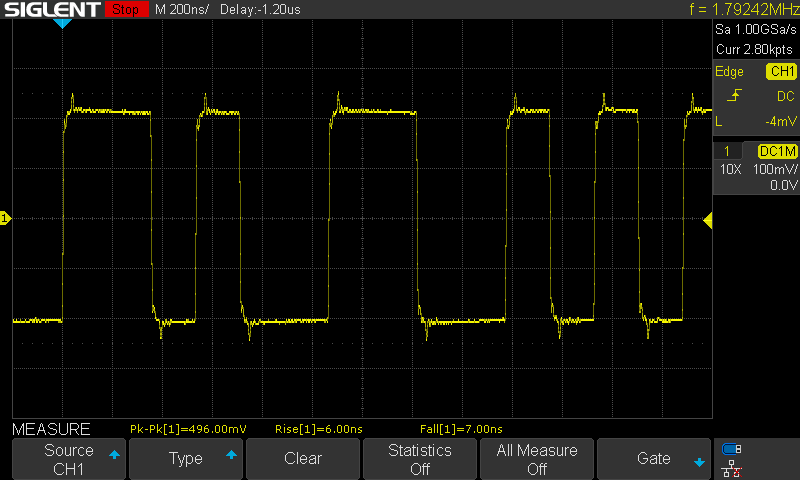Select the channel 1 tab
This screenshot has height=480, width=800.
tap(727, 150)
